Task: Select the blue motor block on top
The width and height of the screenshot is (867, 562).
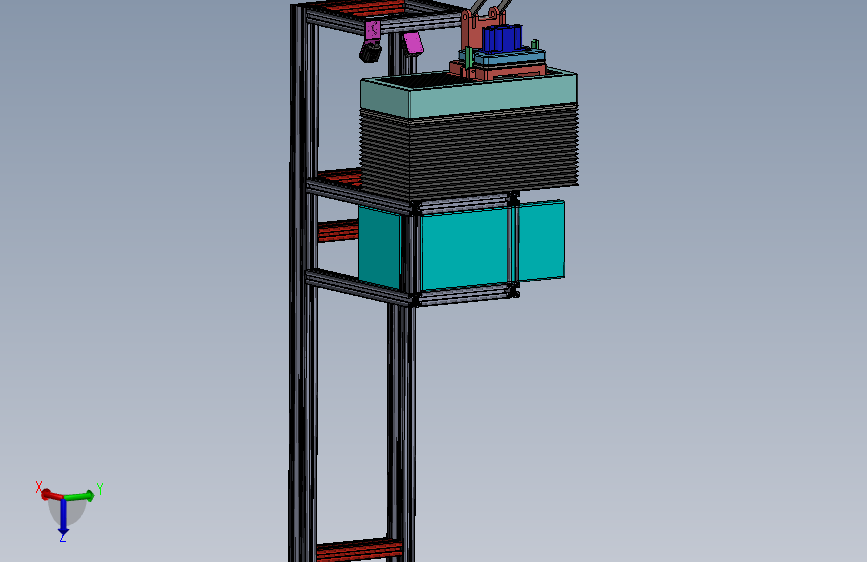Action: (x=502, y=38)
